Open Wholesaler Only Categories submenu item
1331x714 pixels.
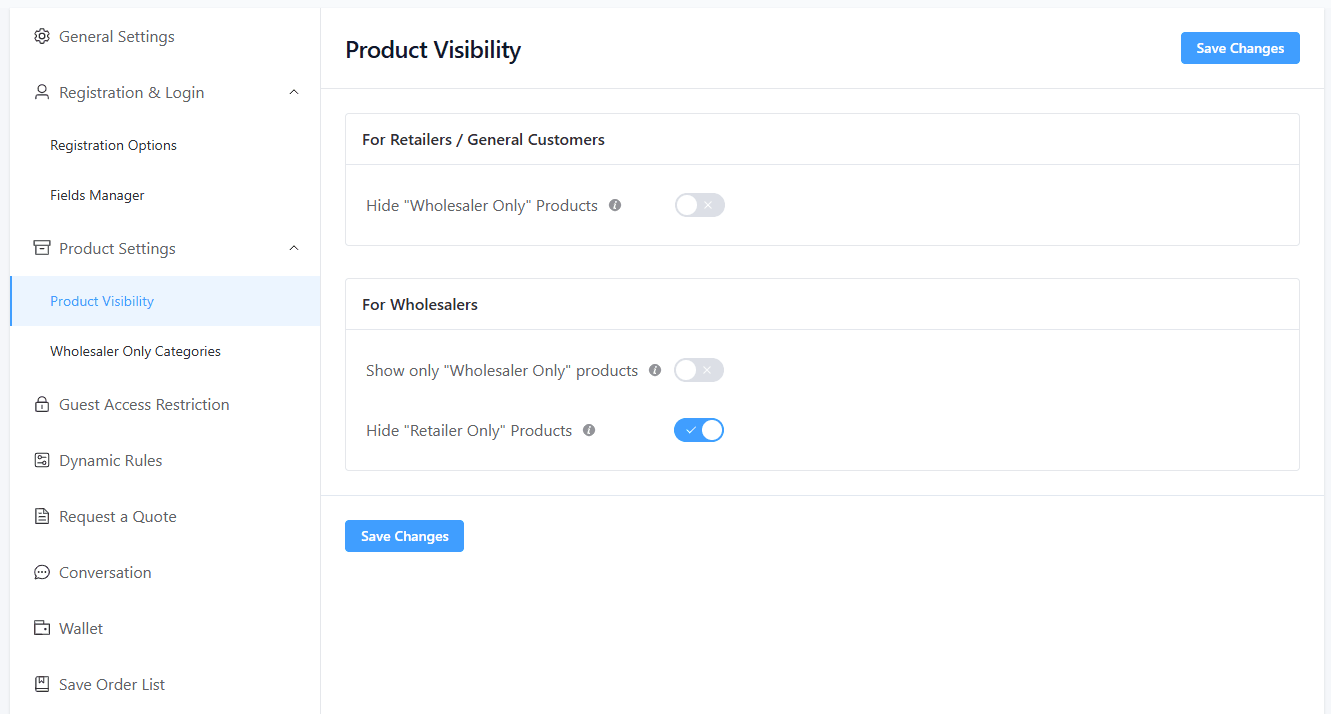click(135, 352)
